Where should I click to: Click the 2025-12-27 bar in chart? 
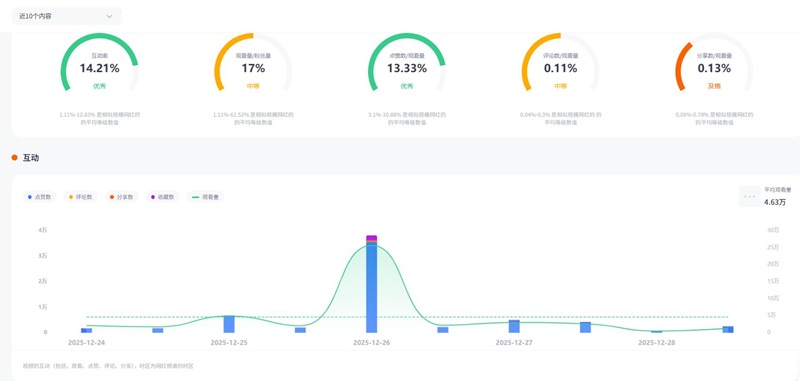point(514,326)
